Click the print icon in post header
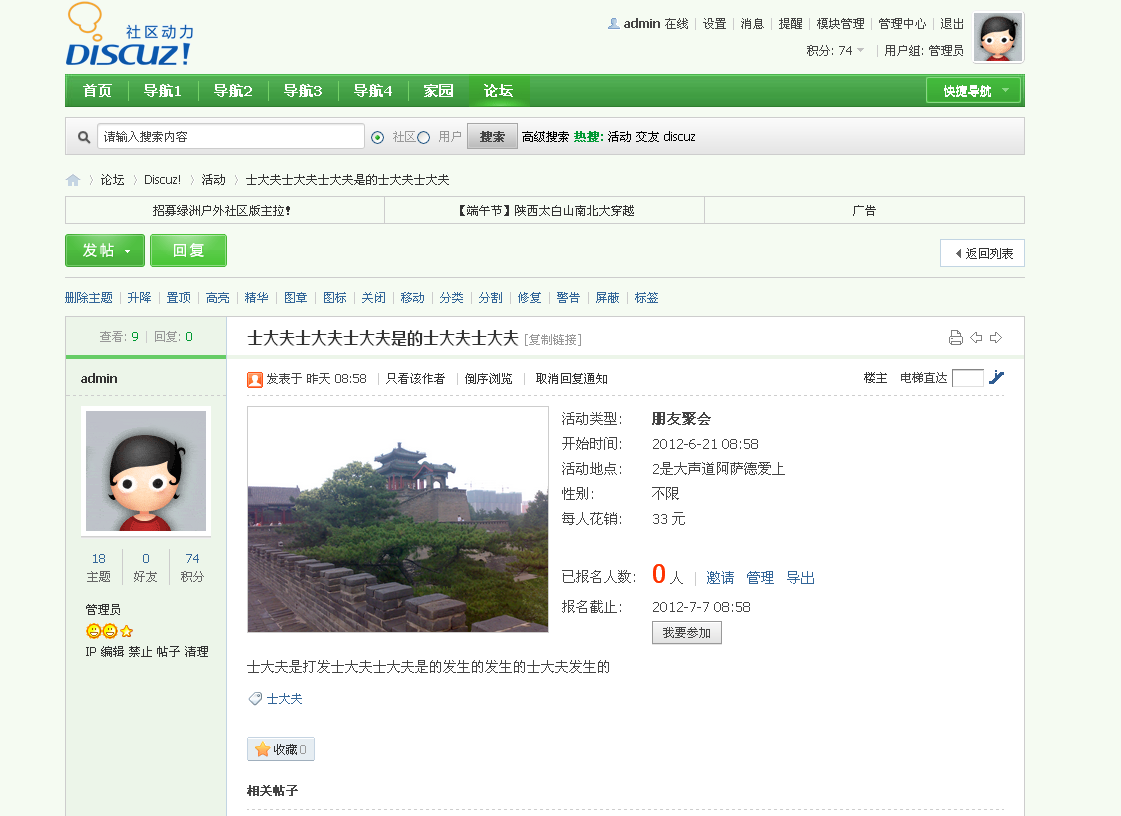 coord(955,338)
